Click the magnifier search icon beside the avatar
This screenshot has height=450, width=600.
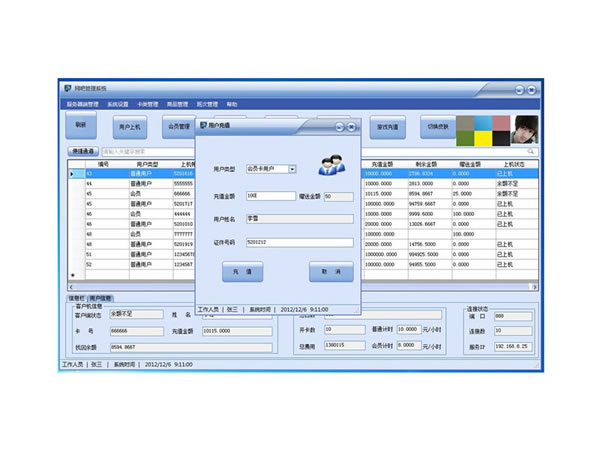[x=530, y=151]
